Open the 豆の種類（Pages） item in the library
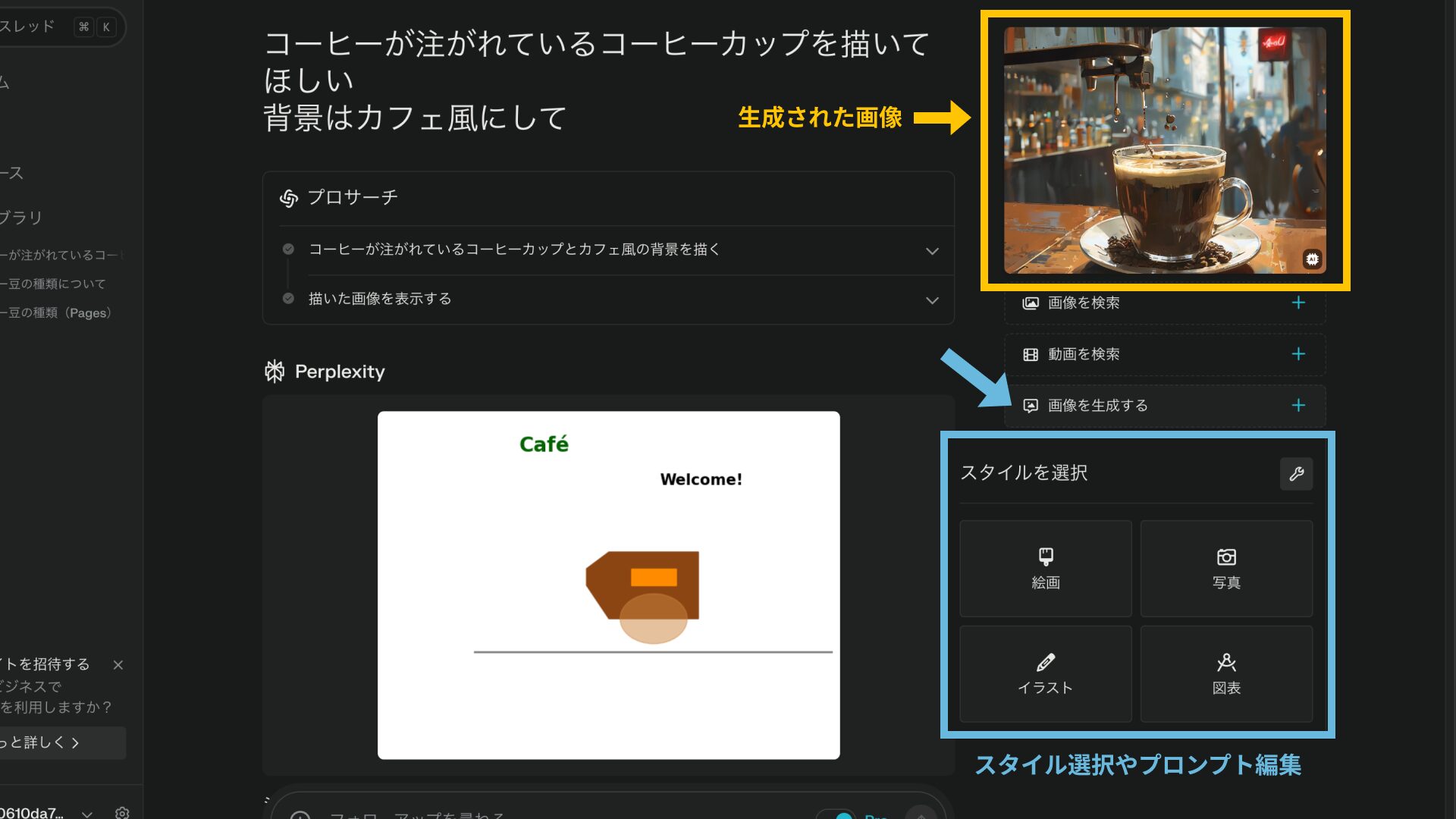The height and width of the screenshot is (819, 1456). tap(56, 312)
